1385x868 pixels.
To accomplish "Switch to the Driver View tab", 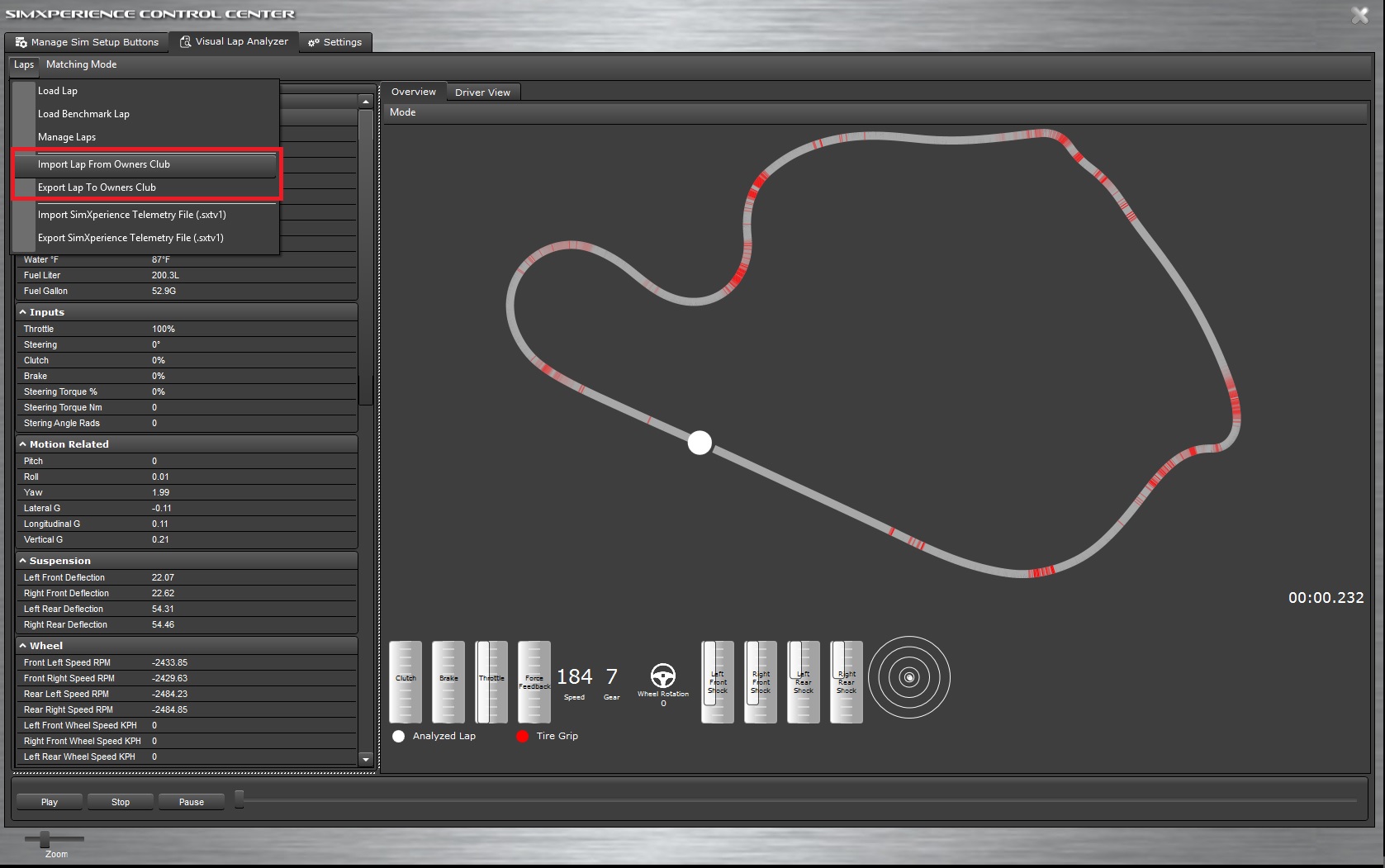I will tap(482, 92).
